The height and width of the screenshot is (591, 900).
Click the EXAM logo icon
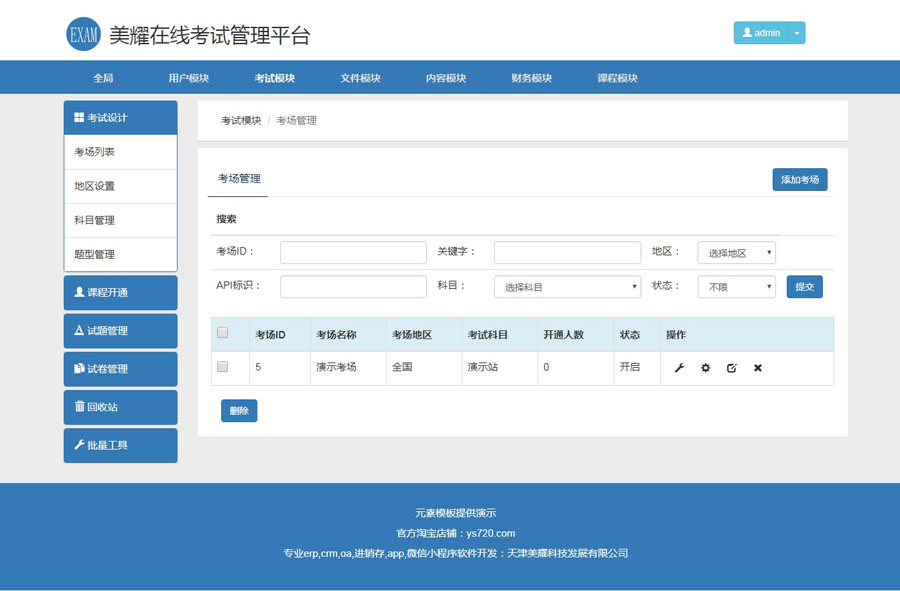click(83, 34)
